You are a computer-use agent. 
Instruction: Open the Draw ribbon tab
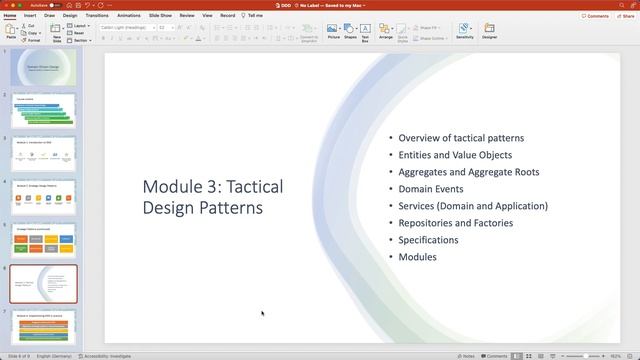coord(49,16)
